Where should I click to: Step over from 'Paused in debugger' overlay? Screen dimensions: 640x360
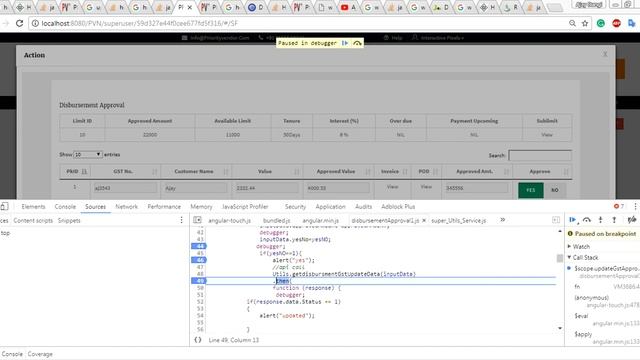click(357, 43)
